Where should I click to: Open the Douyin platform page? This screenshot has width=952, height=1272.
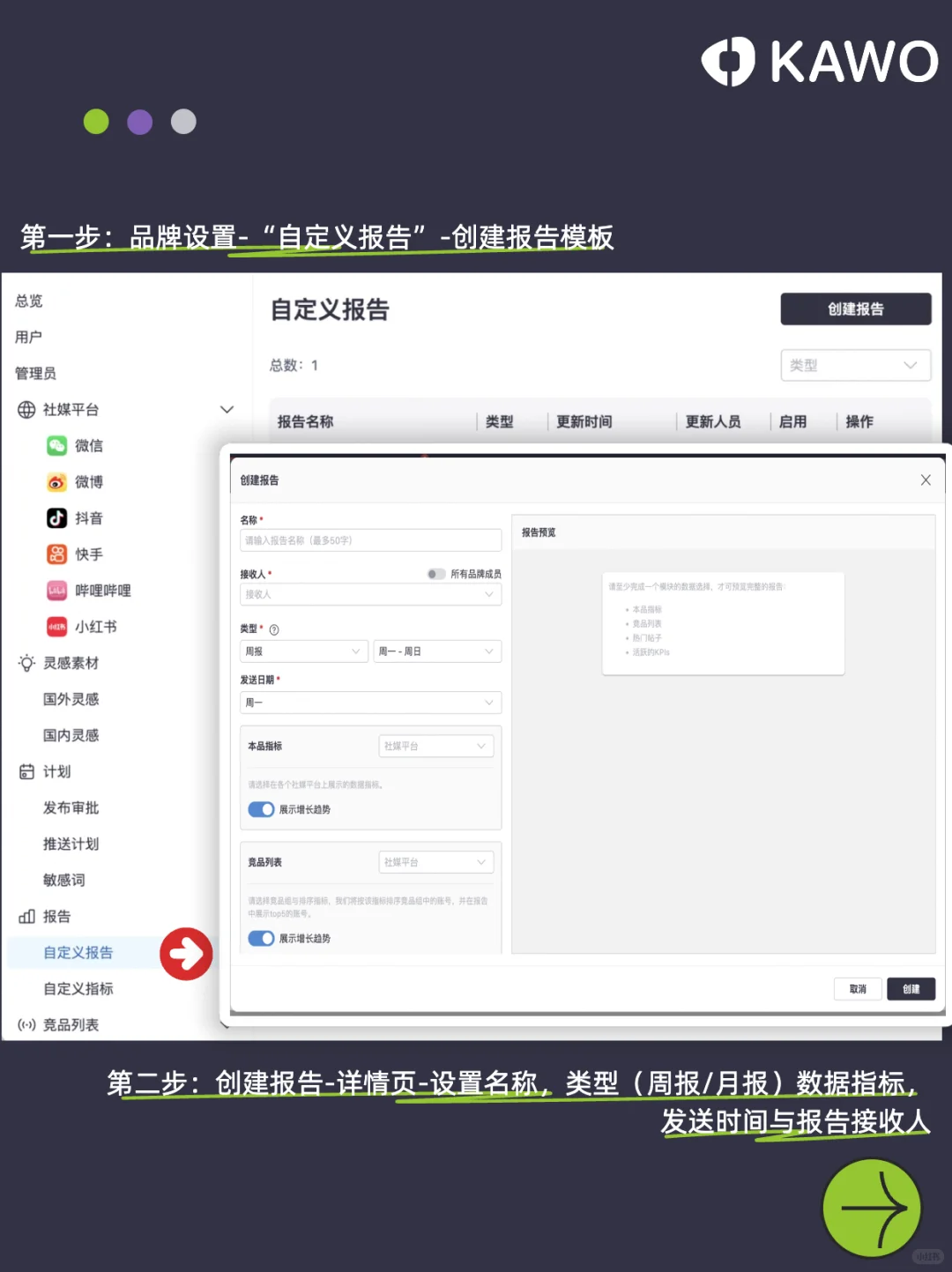click(x=56, y=517)
